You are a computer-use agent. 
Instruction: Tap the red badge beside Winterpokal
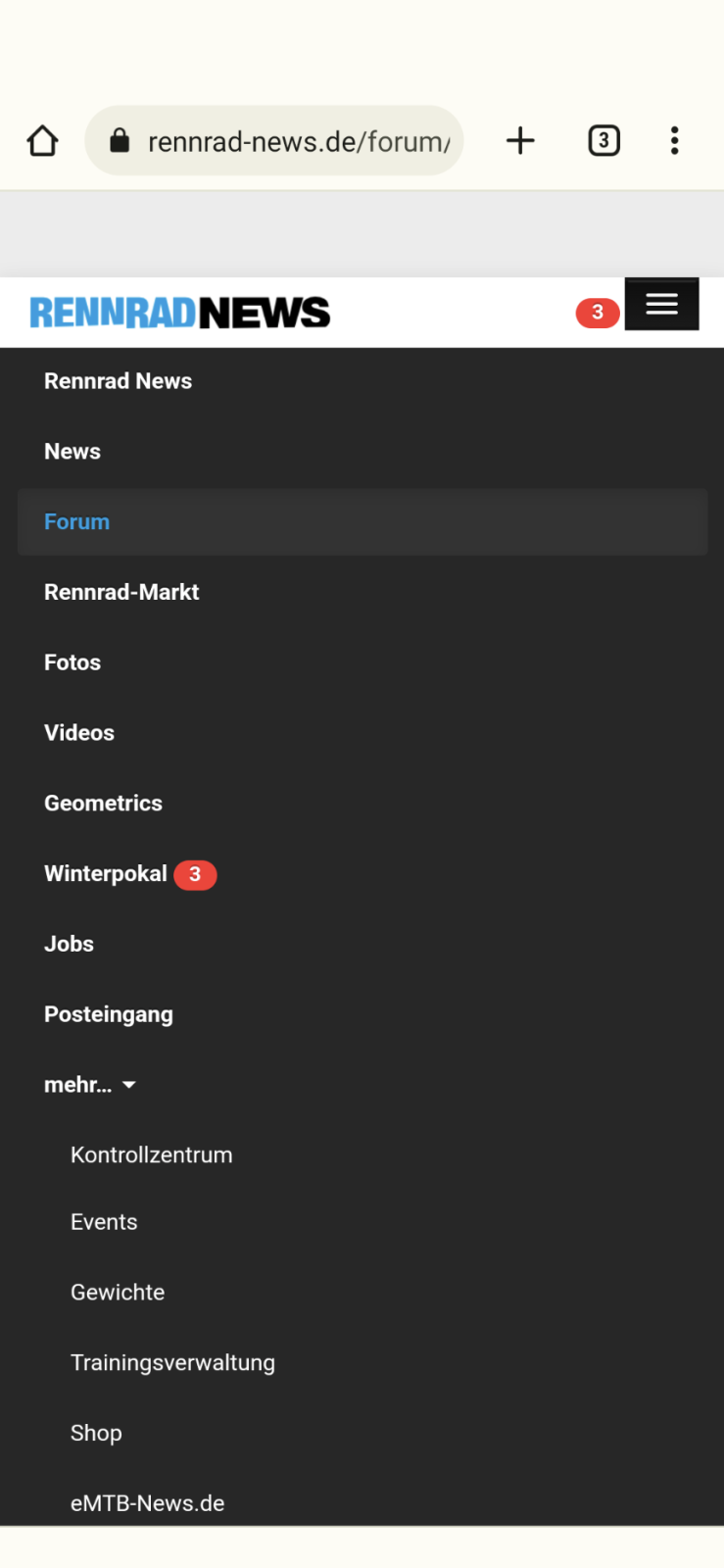pyautogui.click(x=195, y=874)
